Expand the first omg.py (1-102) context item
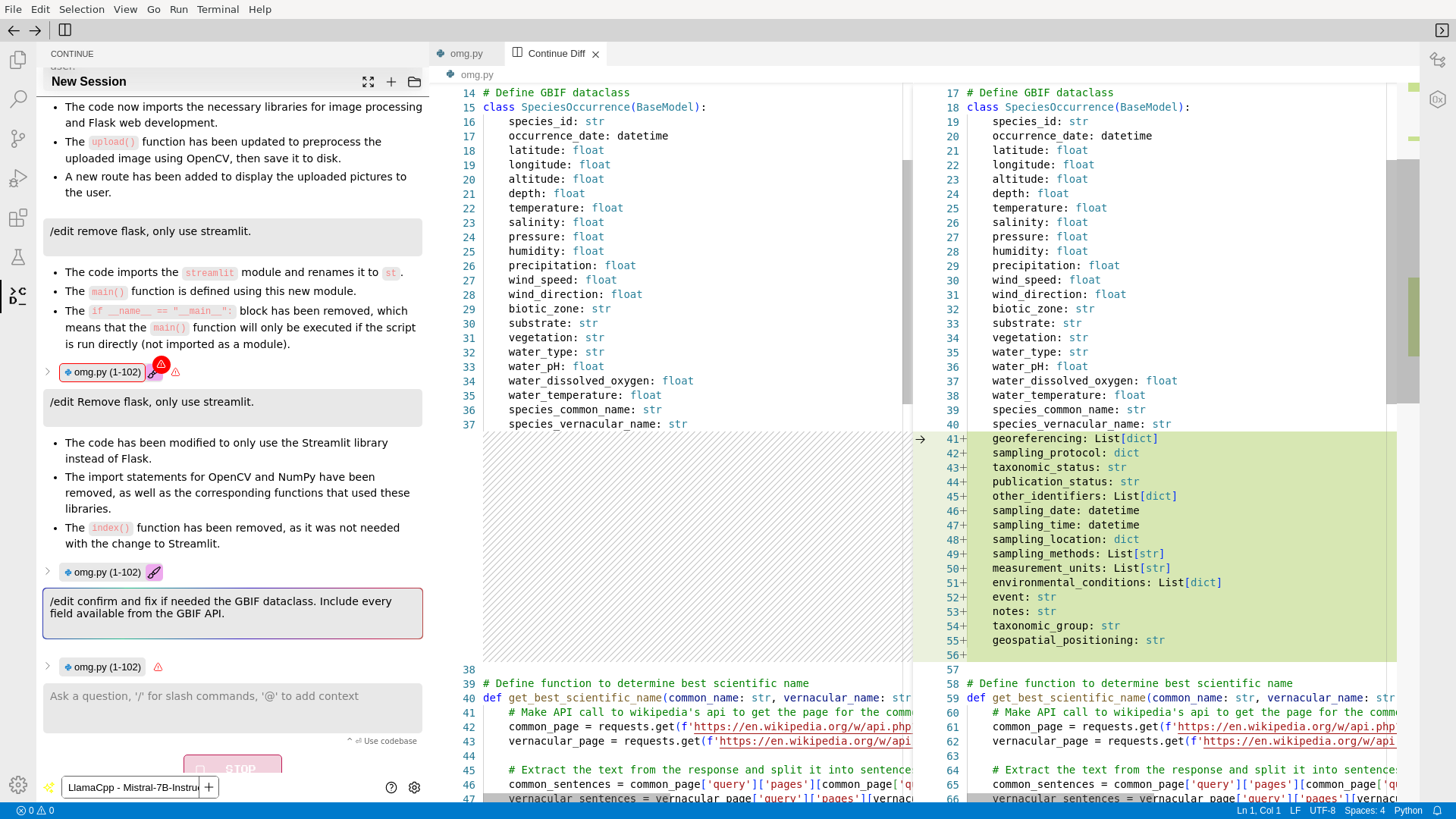1456x819 pixels. [47, 372]
